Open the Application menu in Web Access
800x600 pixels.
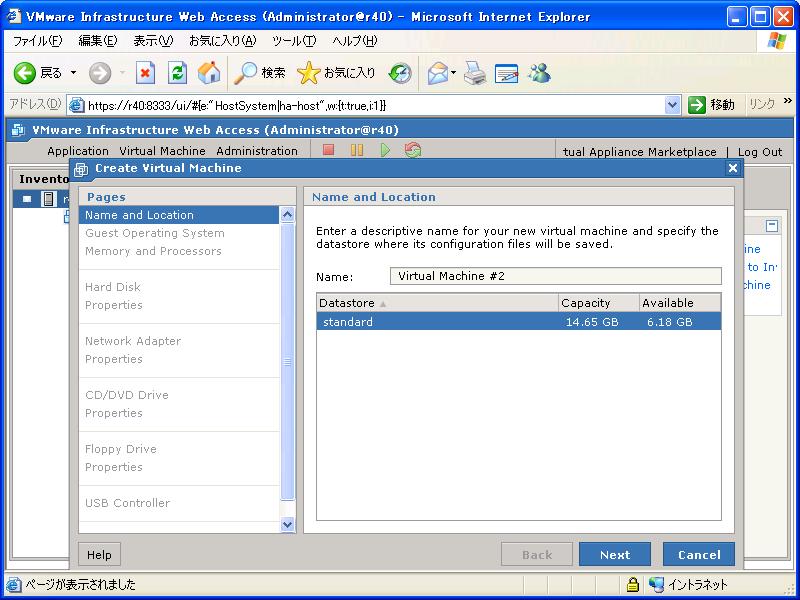[x=78, y=151]
